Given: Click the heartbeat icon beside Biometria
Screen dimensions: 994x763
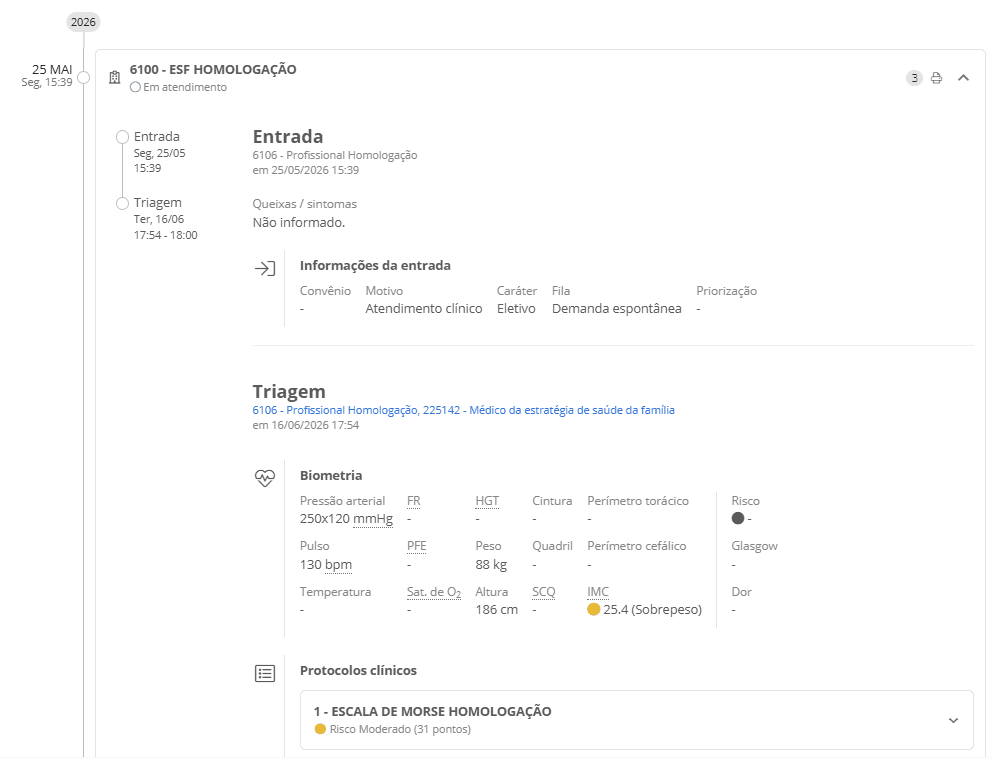Looking at the screenshot, I should (x=265, y=478).
